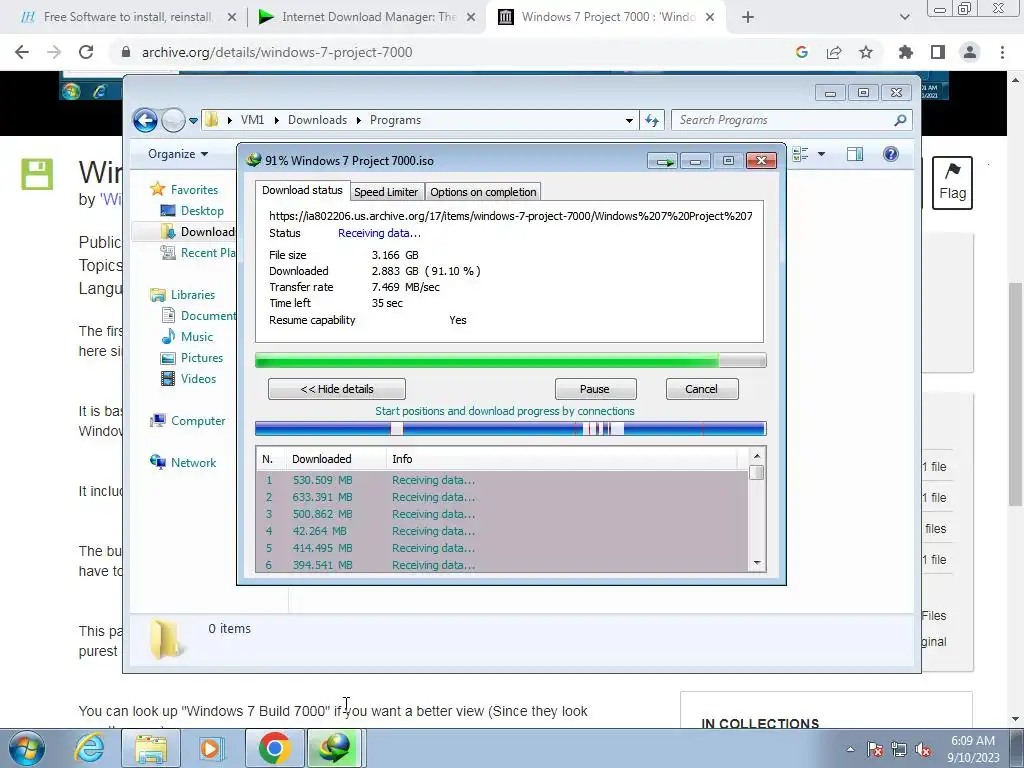
Task: Click the Explorer back arrow button
Action: 145,120
